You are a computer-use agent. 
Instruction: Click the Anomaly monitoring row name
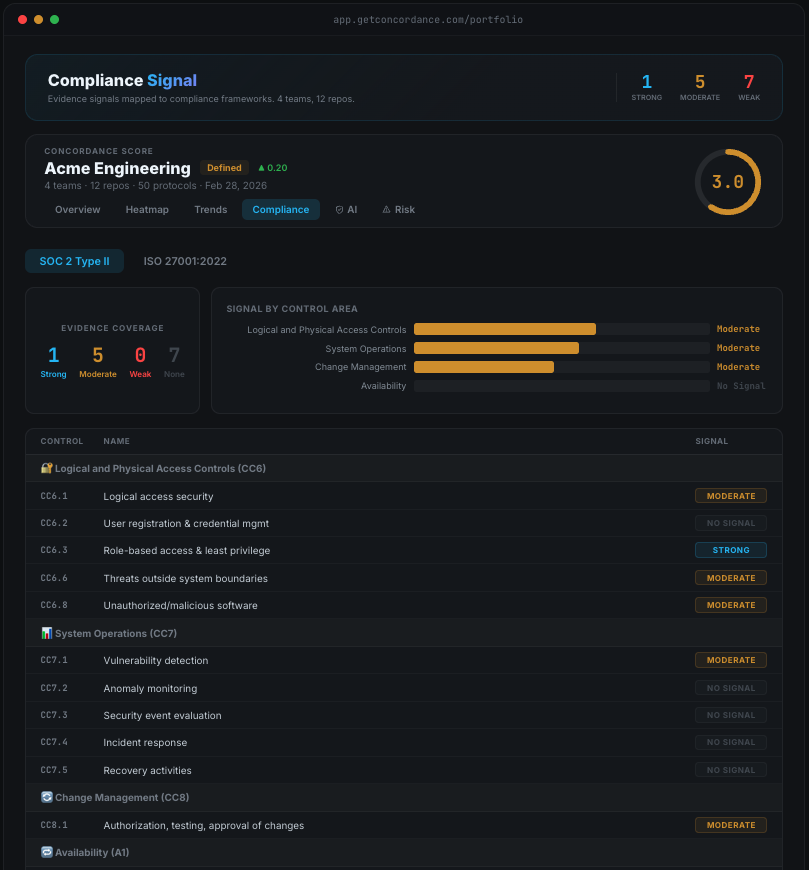(x=150, y=688)
